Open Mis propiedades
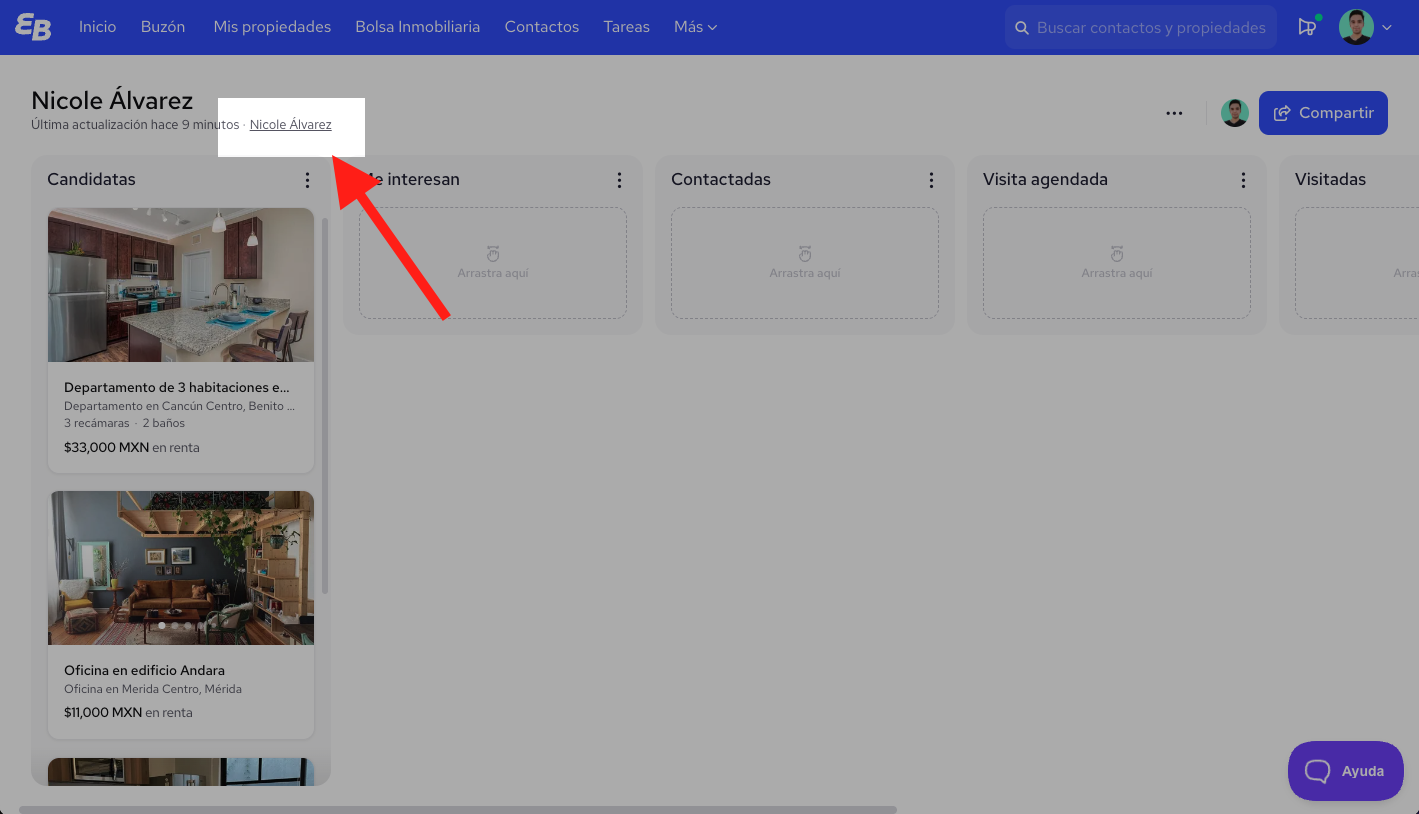This screenshot has height=814, width=1419. (x=272, y=27)
